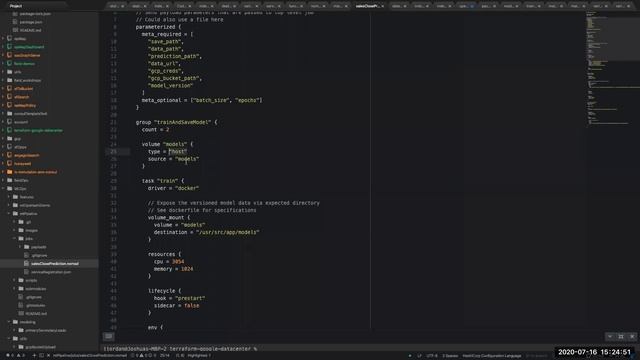Change the 2 Spaces indentation setting

point(450,356)
